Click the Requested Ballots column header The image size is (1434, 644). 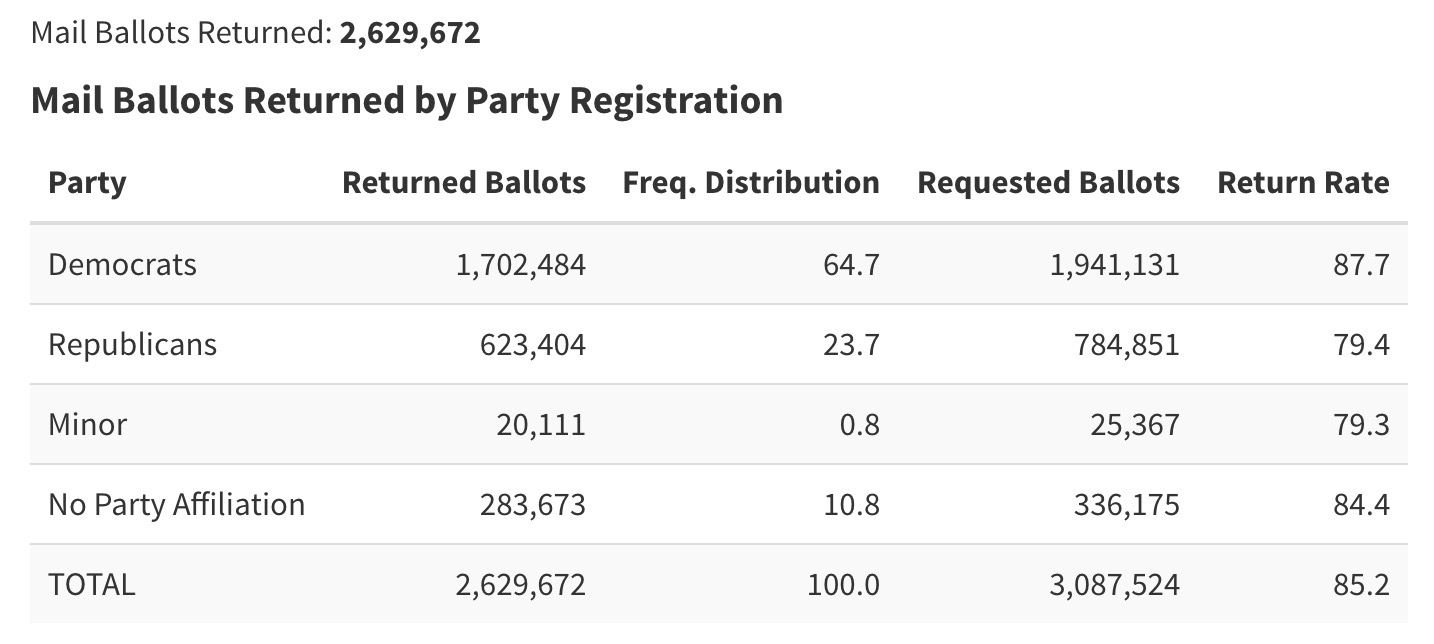[x=1048, y=183]
